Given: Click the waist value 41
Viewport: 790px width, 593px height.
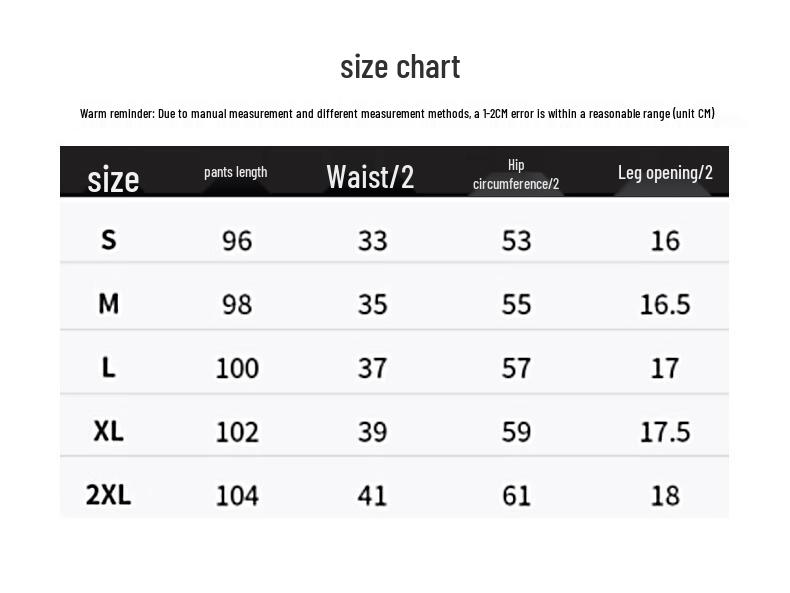Looking at the screenshot, I should click(372, 495).
